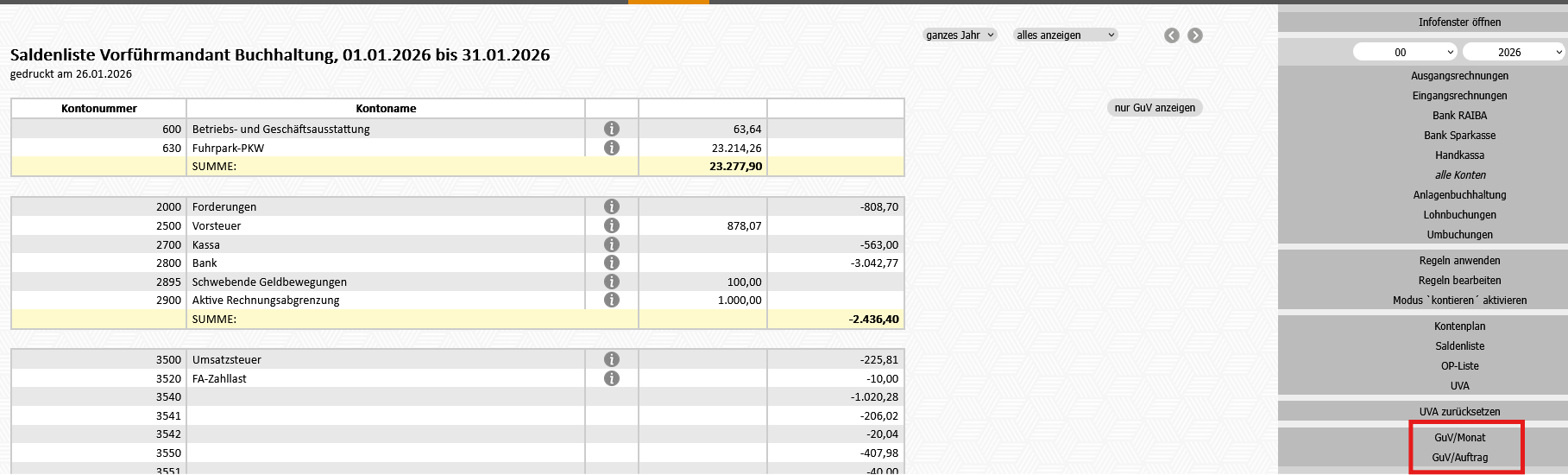Image resolution: width=1568 pixels, height=475 pixels.
Task: Click info icon for Umsatzsteuer row
Action: pyautogui.click(x=612, y=359)
